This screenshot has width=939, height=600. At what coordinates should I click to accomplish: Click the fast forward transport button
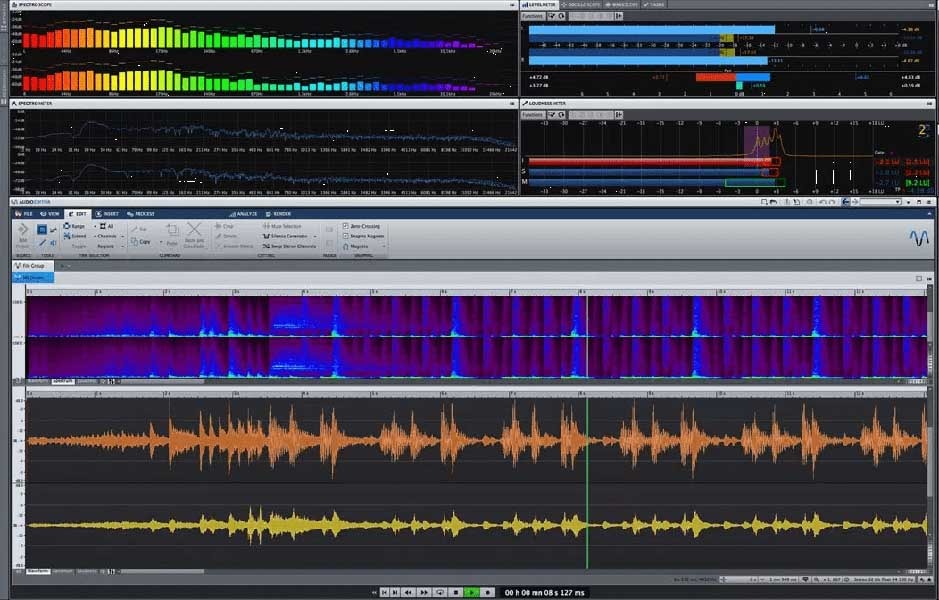click(424, 592)
